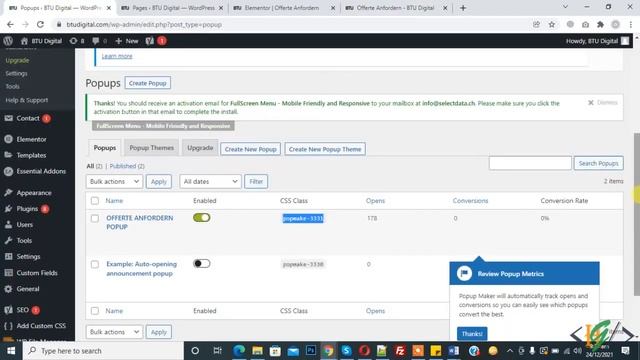Open the top Bulk actions dropdown
640x360 pixels.
(114, 181)
